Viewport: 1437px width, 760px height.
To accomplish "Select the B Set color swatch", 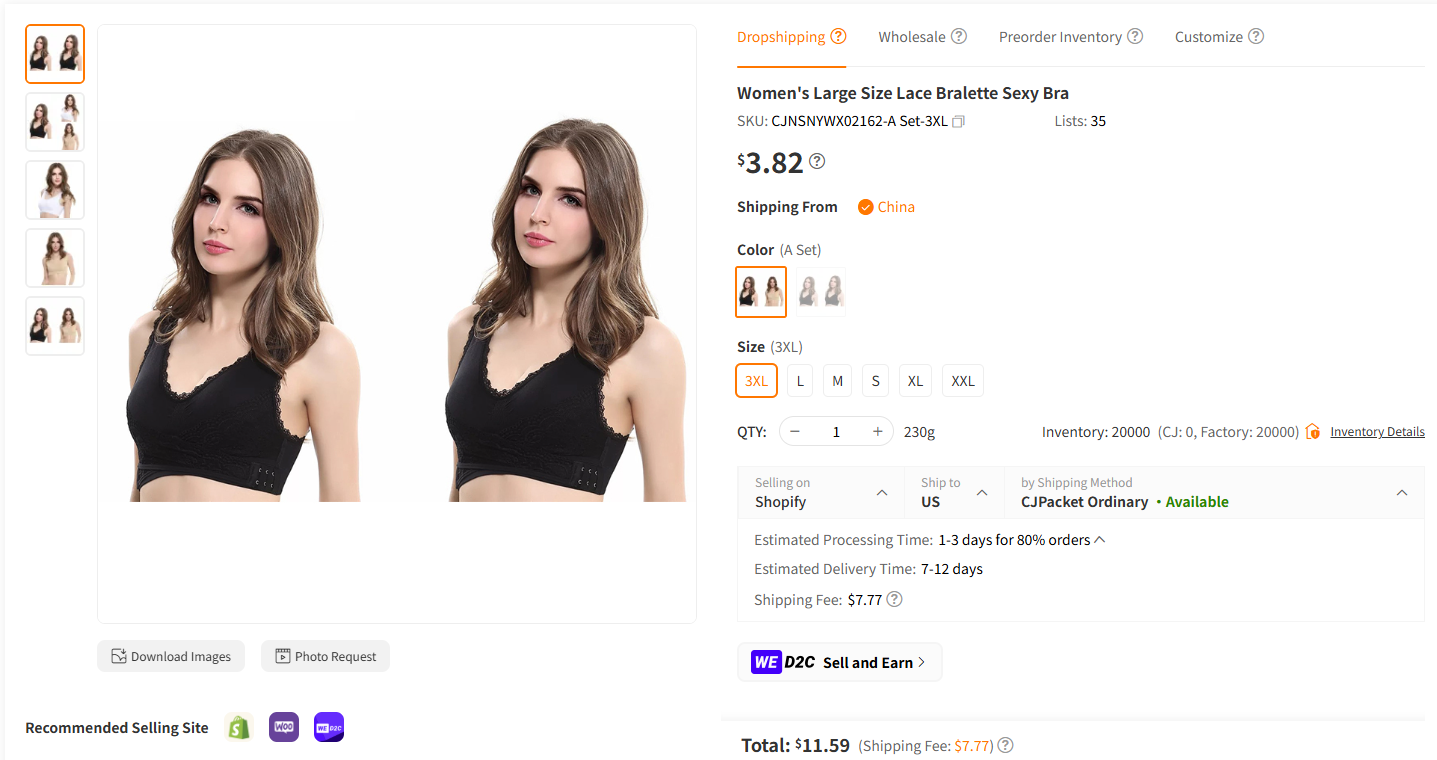I will coord(820,292).
